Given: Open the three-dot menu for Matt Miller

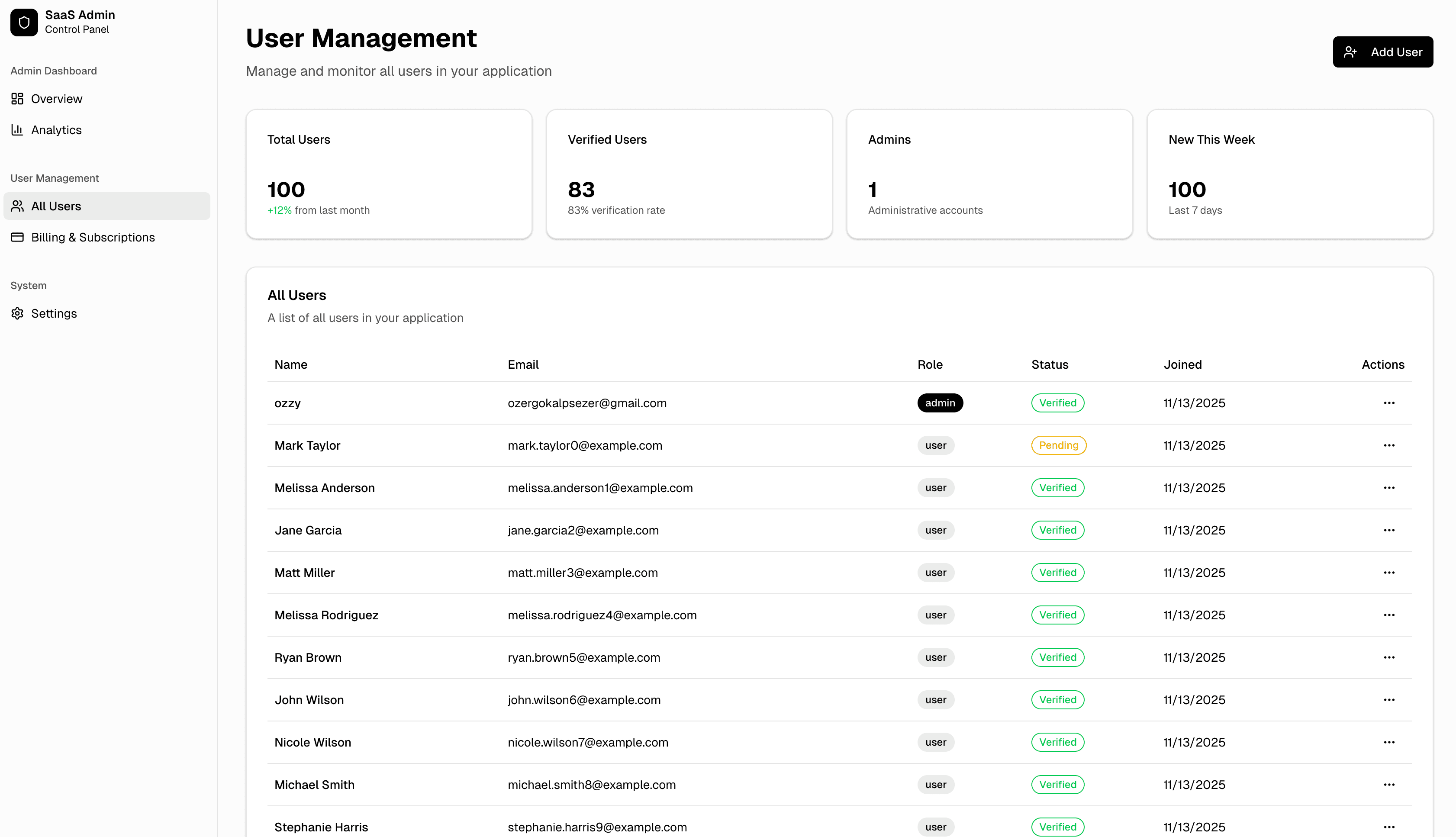Looking at the screenshot, I should 1389,573.
